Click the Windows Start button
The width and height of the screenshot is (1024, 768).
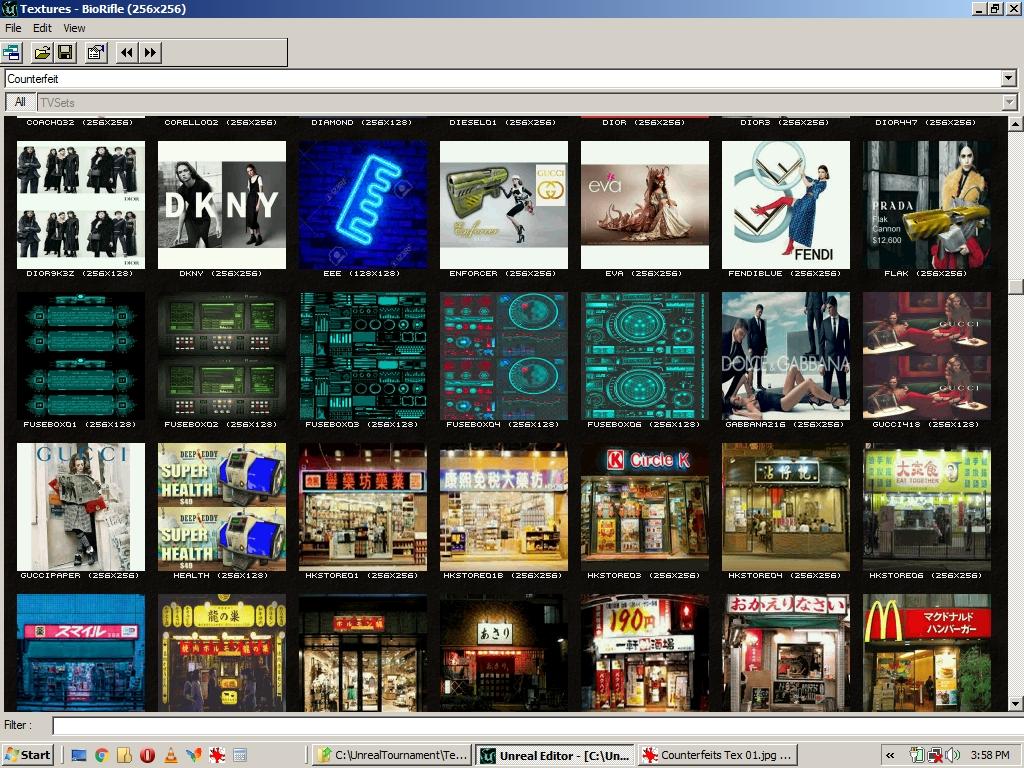tap(27, 755)
